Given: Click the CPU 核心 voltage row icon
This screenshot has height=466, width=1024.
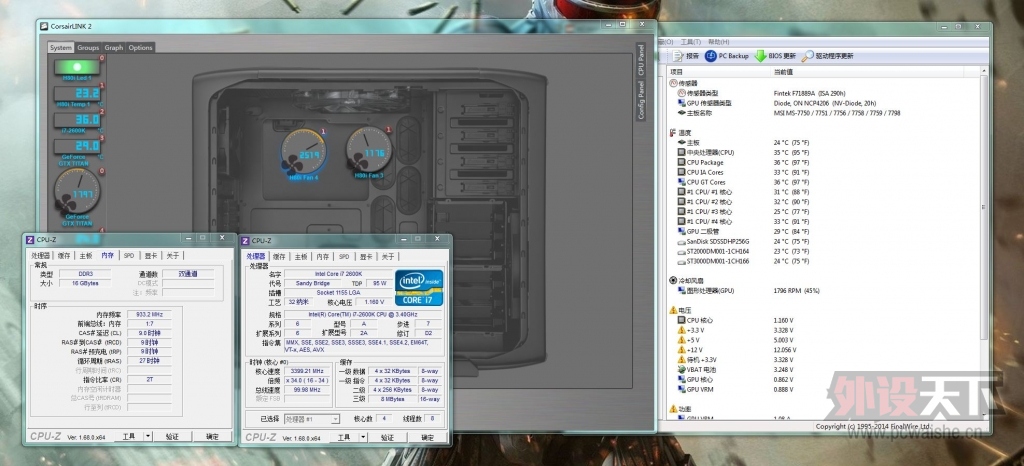Looking at the screenshot, I should pyautogui.click(x=682, y=320).
